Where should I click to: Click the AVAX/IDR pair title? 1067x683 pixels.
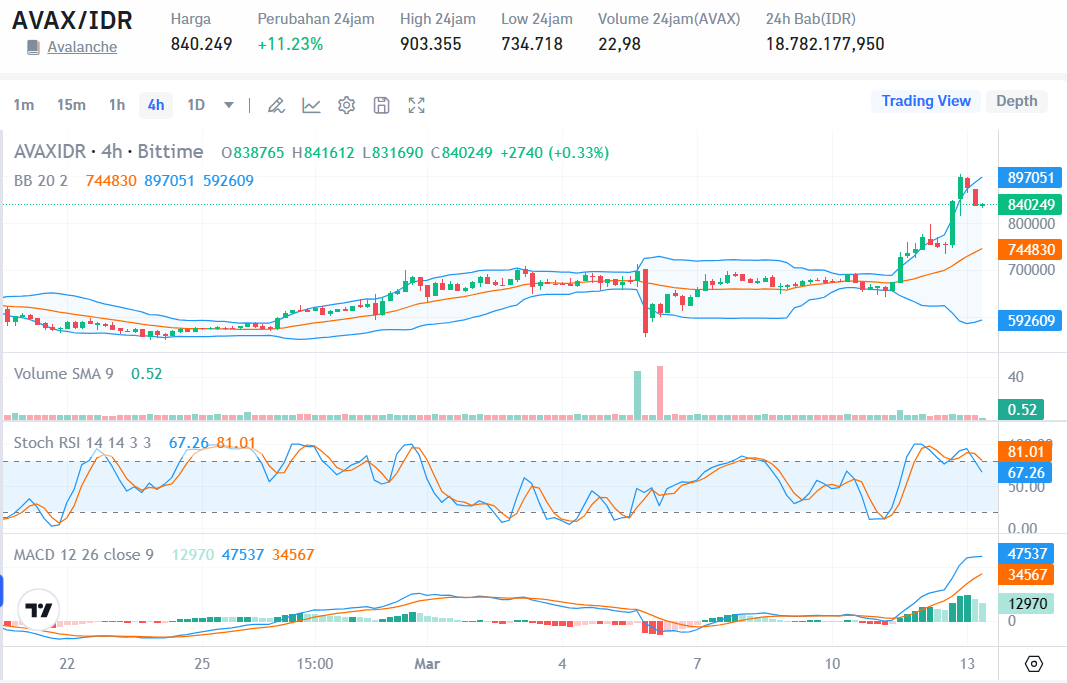pos(72,20)
